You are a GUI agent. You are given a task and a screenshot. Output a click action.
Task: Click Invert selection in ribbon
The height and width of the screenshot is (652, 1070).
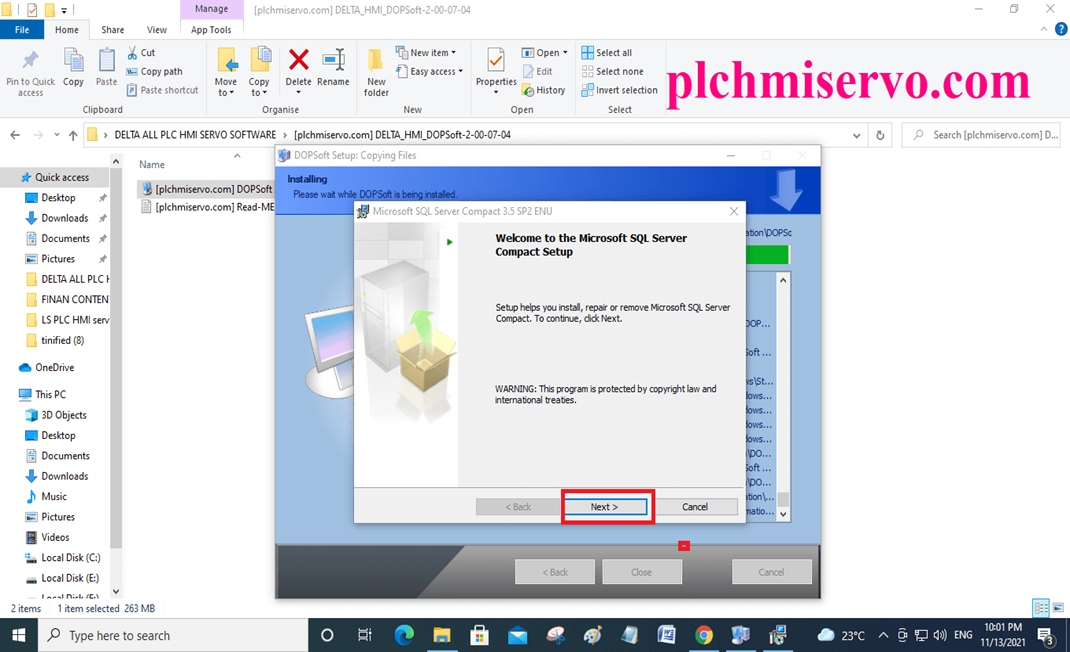620,89
